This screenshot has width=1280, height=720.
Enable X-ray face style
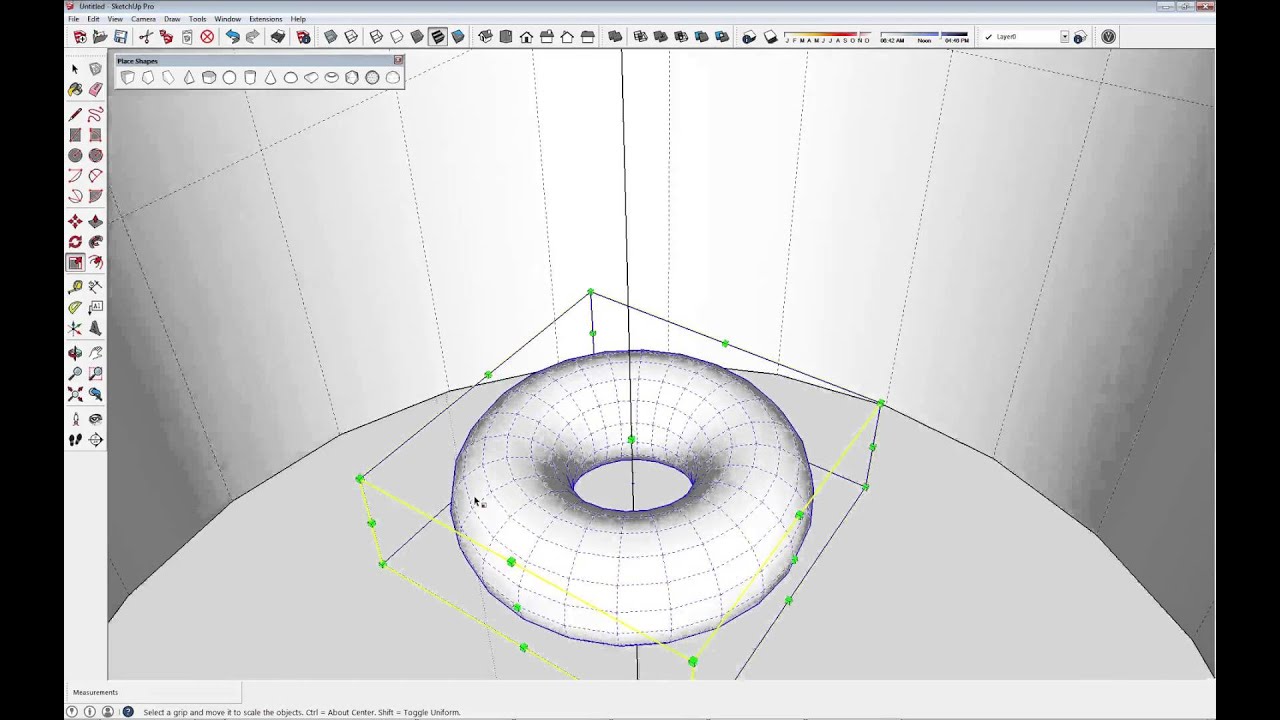330,37
